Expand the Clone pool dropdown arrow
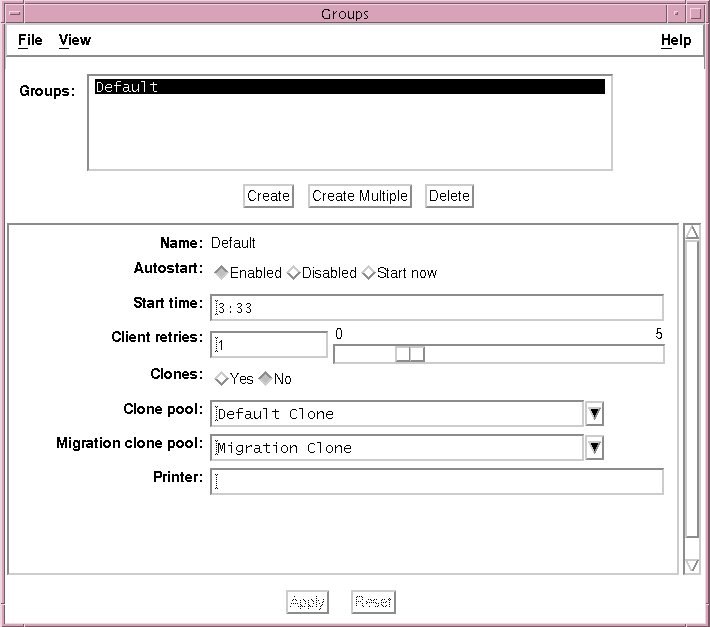The width and height of the screenshot is (710, 627). tap(594, 414)
